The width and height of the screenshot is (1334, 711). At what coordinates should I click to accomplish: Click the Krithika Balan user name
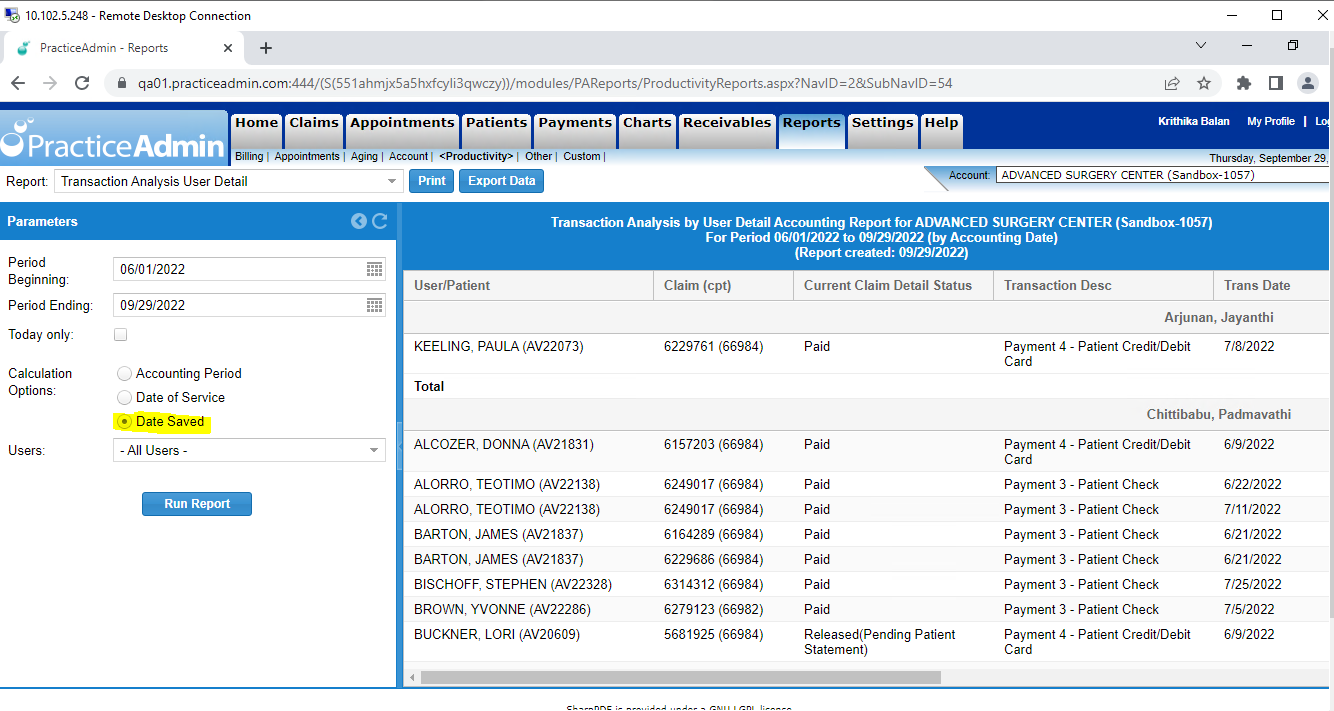[1194, 121]
